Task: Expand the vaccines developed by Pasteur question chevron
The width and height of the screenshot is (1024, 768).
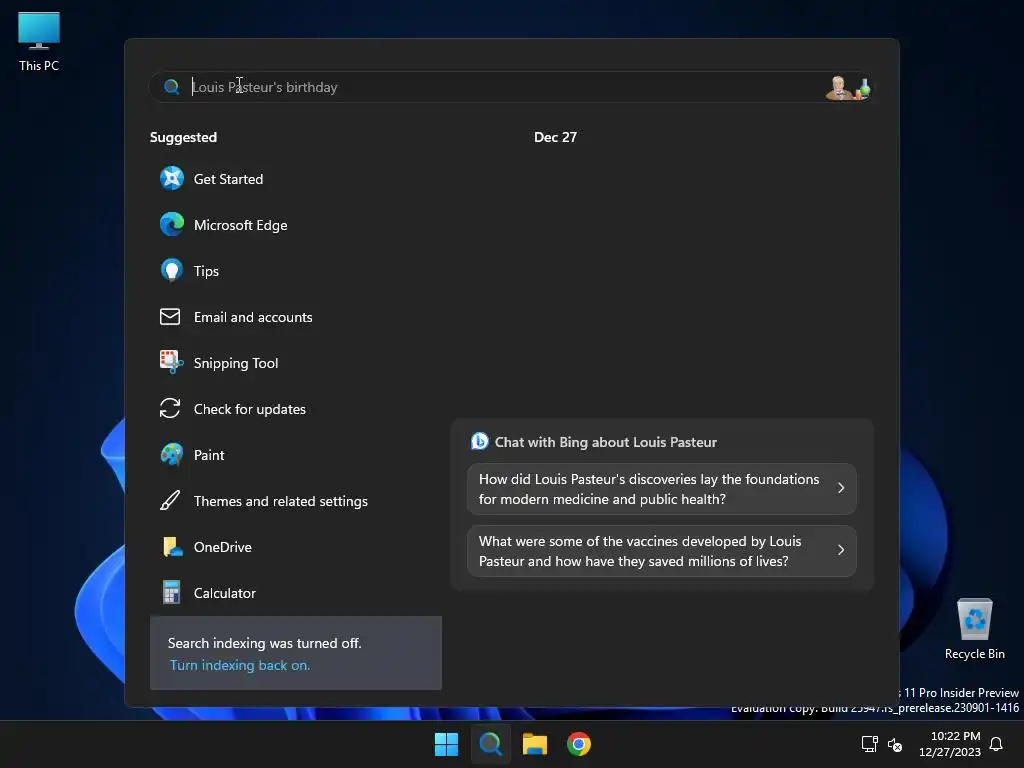Action: [x=841, y=551]
